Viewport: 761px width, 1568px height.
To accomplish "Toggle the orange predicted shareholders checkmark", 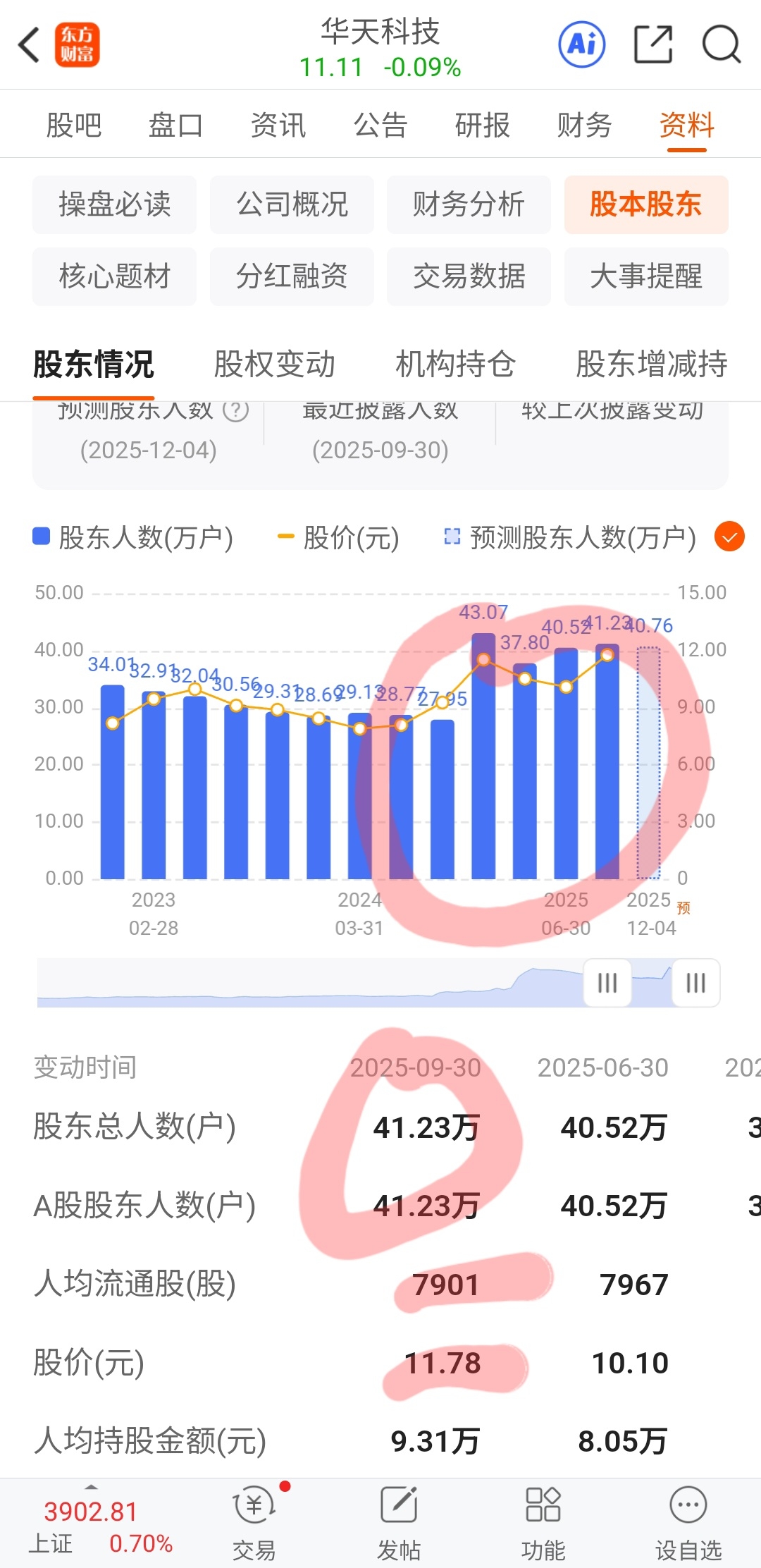I will click(729, 537).
